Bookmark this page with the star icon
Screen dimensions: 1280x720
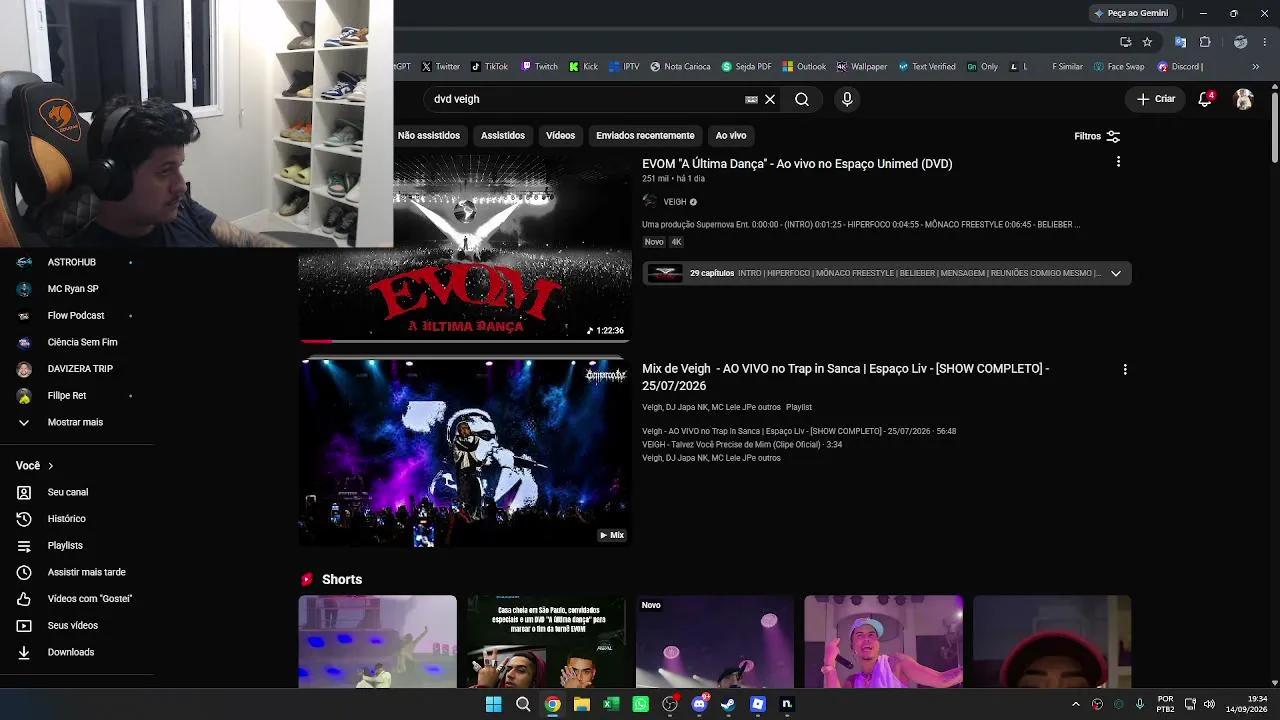pos(1147,42)
